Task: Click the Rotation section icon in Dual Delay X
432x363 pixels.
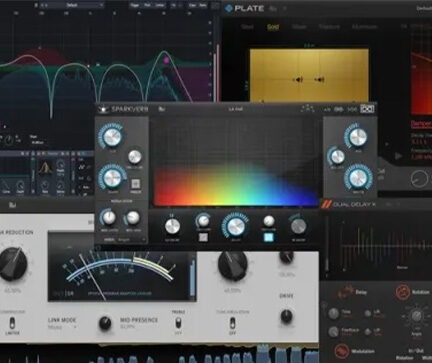Action: [x=403, y=292]
